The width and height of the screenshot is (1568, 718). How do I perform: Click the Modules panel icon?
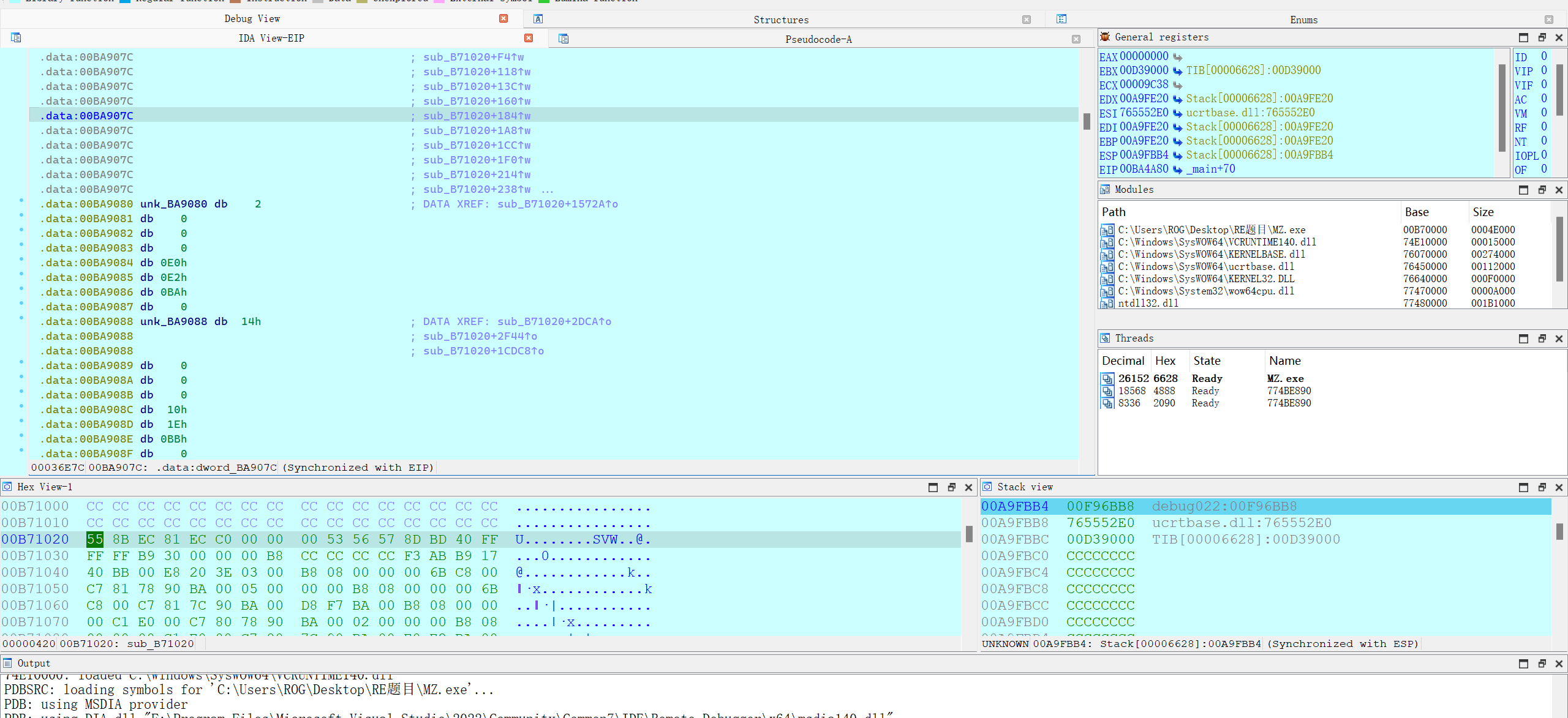[1105, 189]
